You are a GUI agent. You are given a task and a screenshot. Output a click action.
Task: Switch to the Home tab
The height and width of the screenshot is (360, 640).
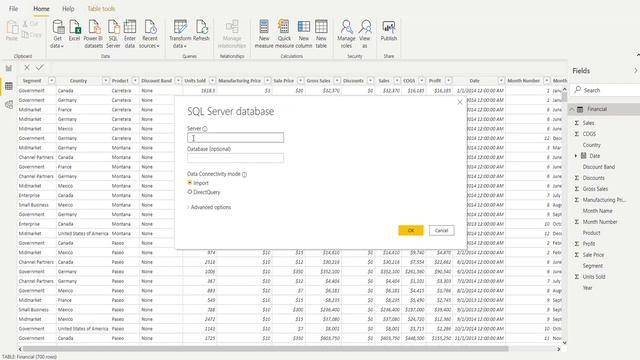click(x=41, y=9)
